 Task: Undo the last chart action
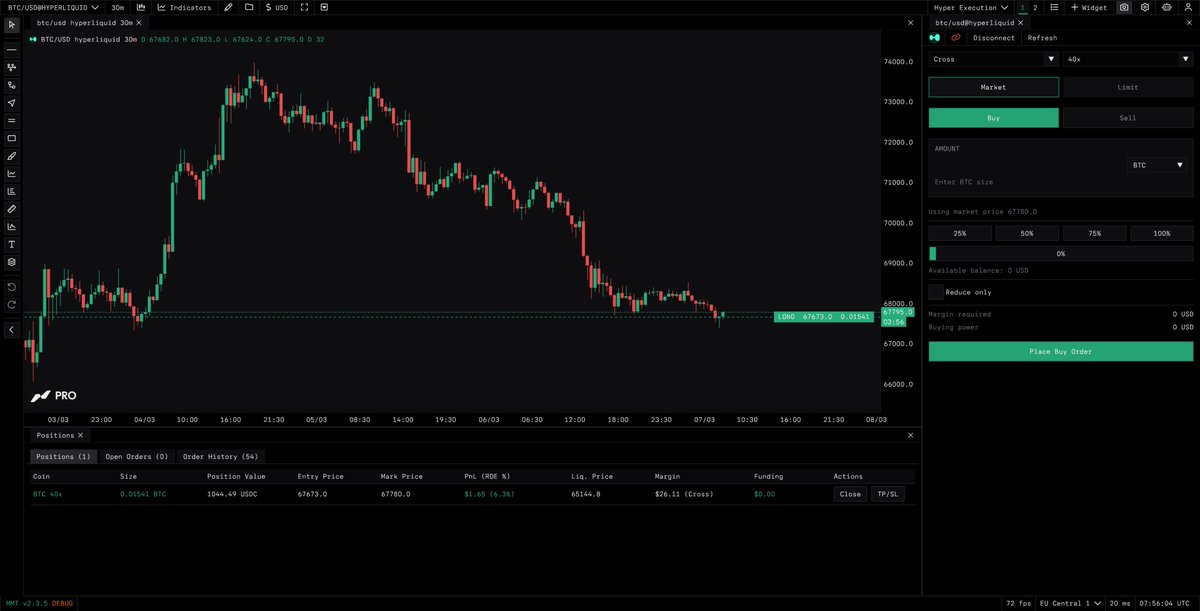pyautogui.click(x=11, y=287)
